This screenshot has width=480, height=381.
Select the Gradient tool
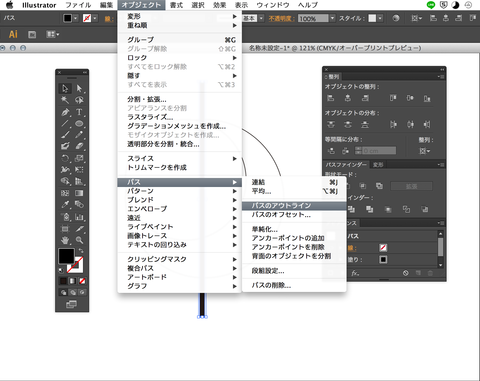click(79, 193)
